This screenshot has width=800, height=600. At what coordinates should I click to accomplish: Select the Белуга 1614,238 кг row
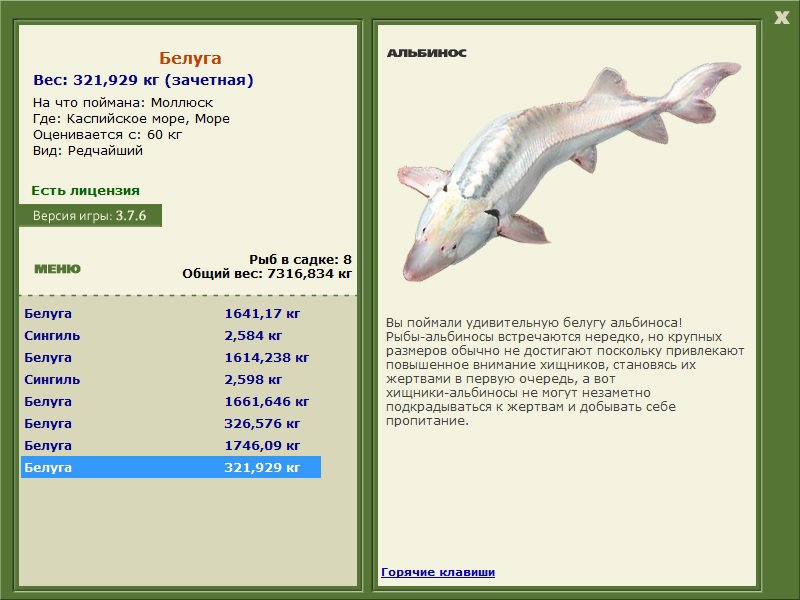[171, 357]
